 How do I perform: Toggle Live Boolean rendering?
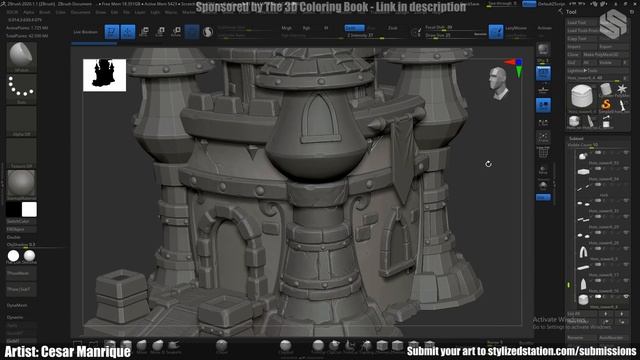[86, 32]
